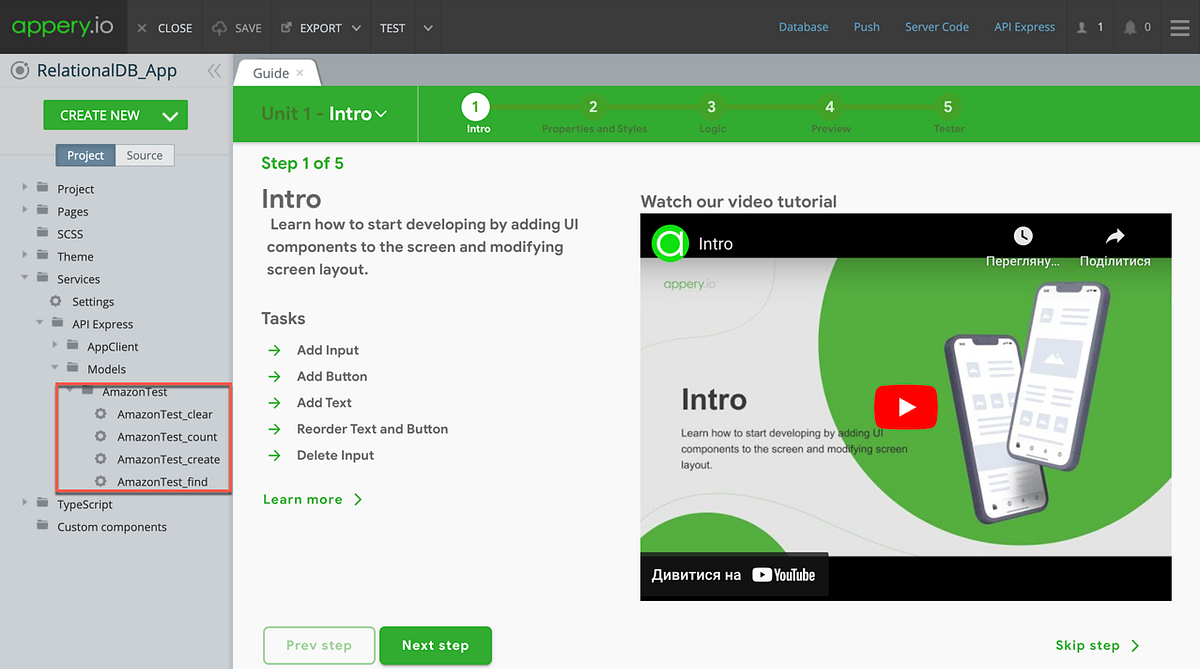Select the Project view toggle

pyautogui.click(x=85, y=155)
